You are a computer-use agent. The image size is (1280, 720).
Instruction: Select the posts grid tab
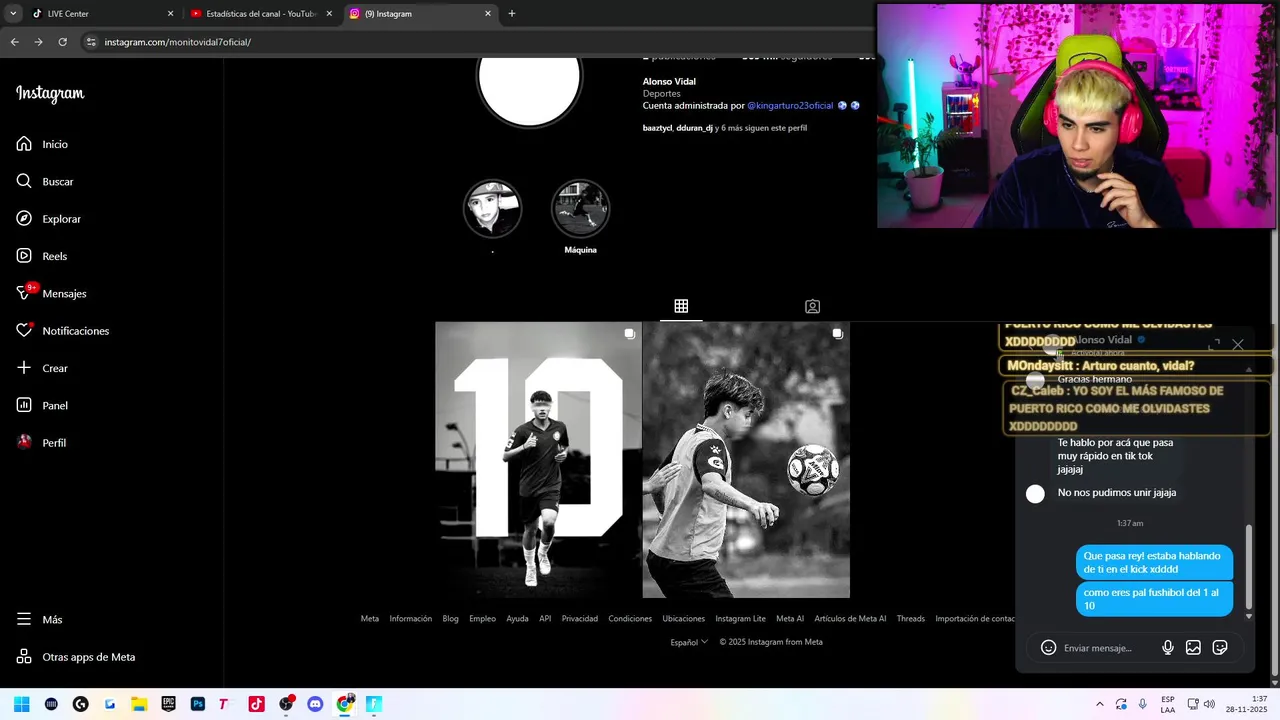(681, 306)
